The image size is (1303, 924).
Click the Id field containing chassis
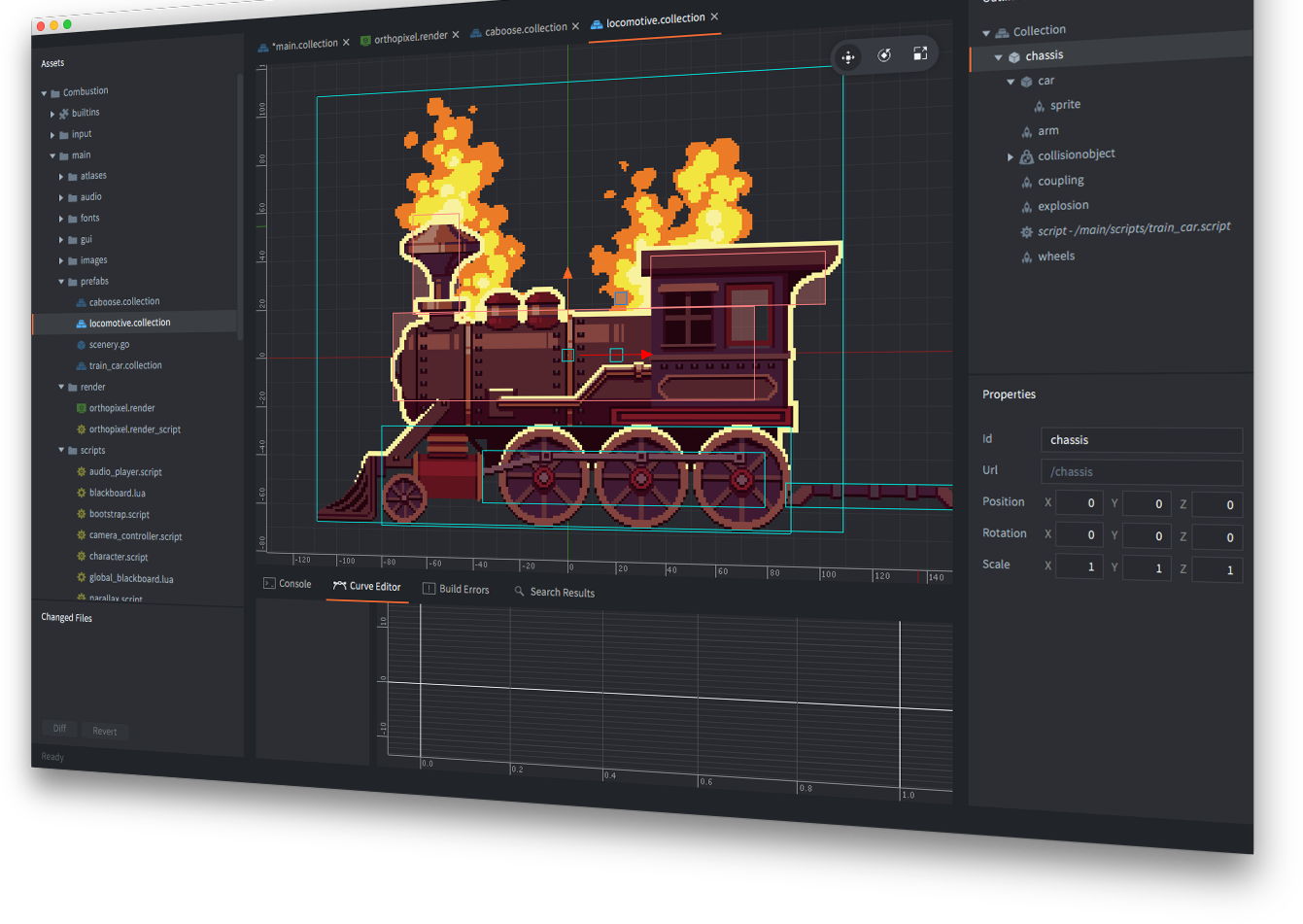coord(1142,440)
